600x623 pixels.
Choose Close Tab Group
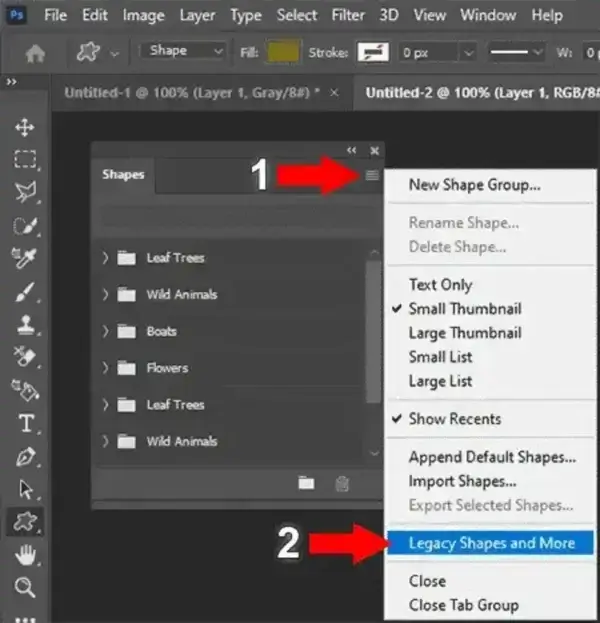[463, 605]
